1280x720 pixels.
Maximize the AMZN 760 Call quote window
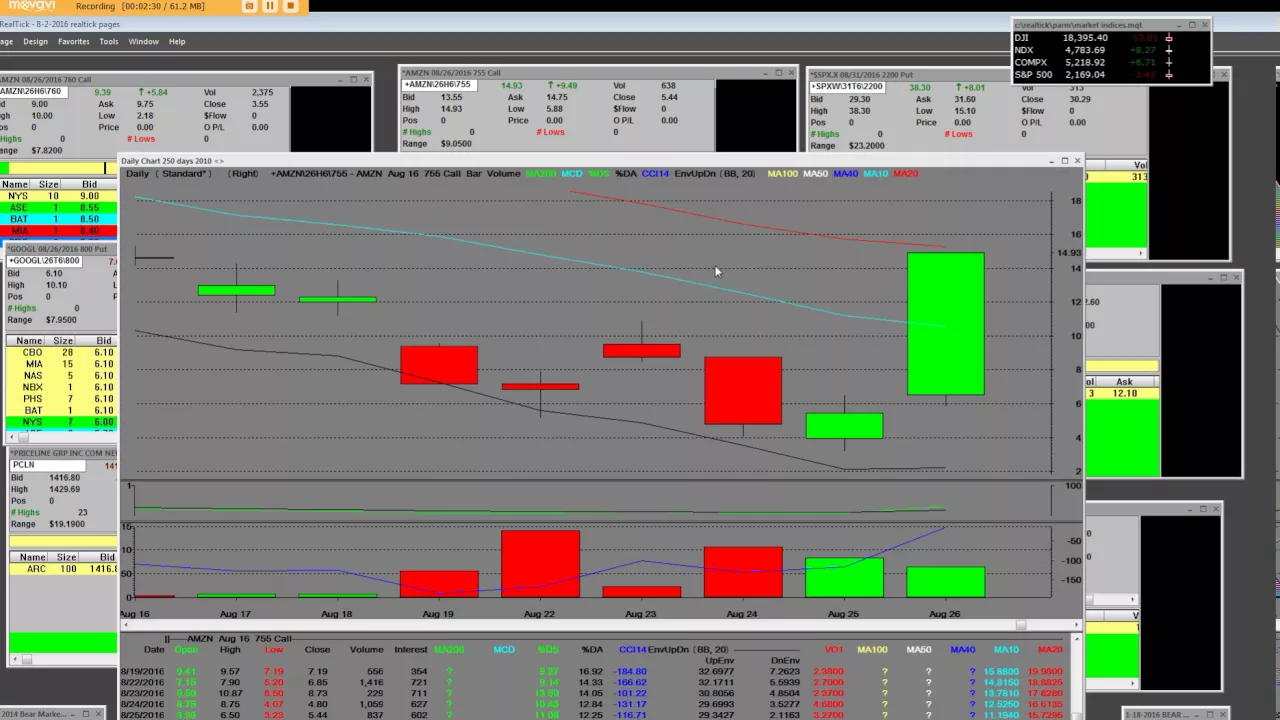point(353,79)
